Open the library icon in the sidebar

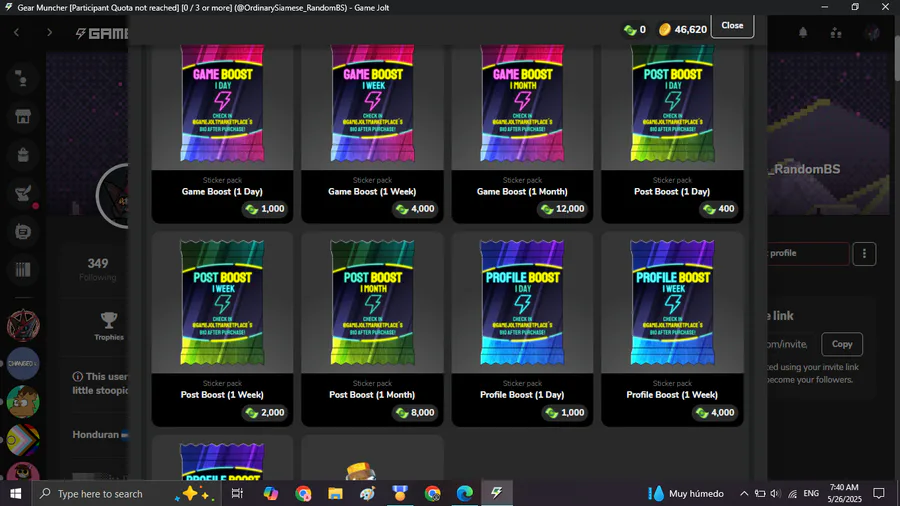click(23, 270)
